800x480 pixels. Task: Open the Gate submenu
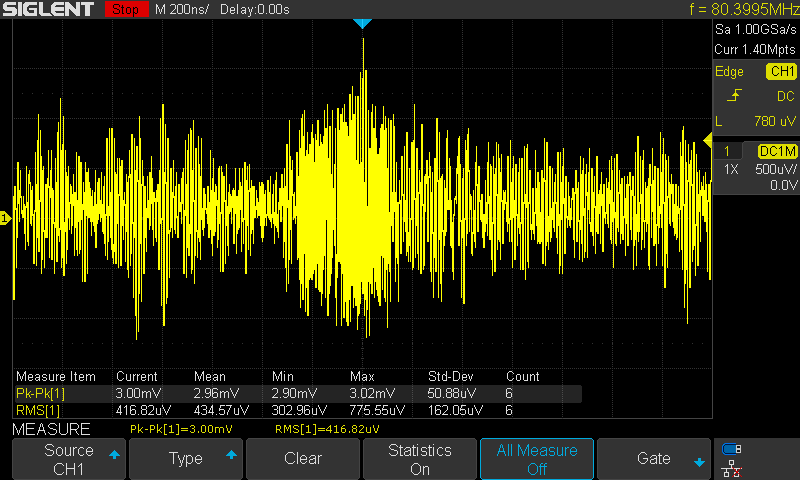pos(654,459)
